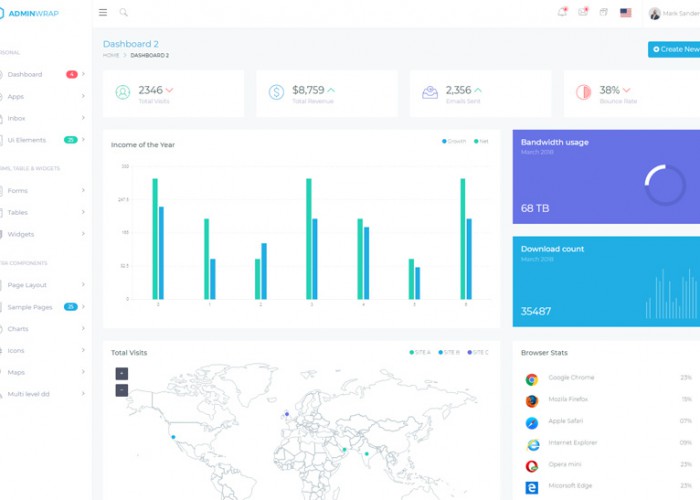
Task: Open the search magnifier icon
Action: click(x=124, y=12)
